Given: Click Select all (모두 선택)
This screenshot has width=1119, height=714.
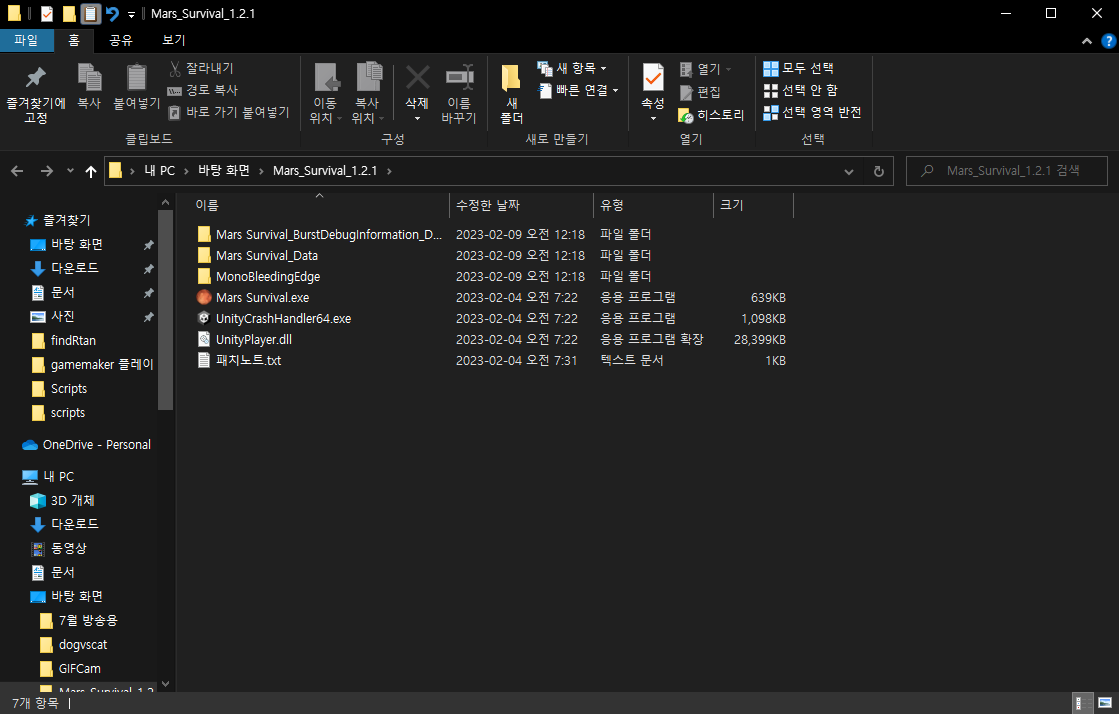Looking at the screenshot, I should (799, 68).
